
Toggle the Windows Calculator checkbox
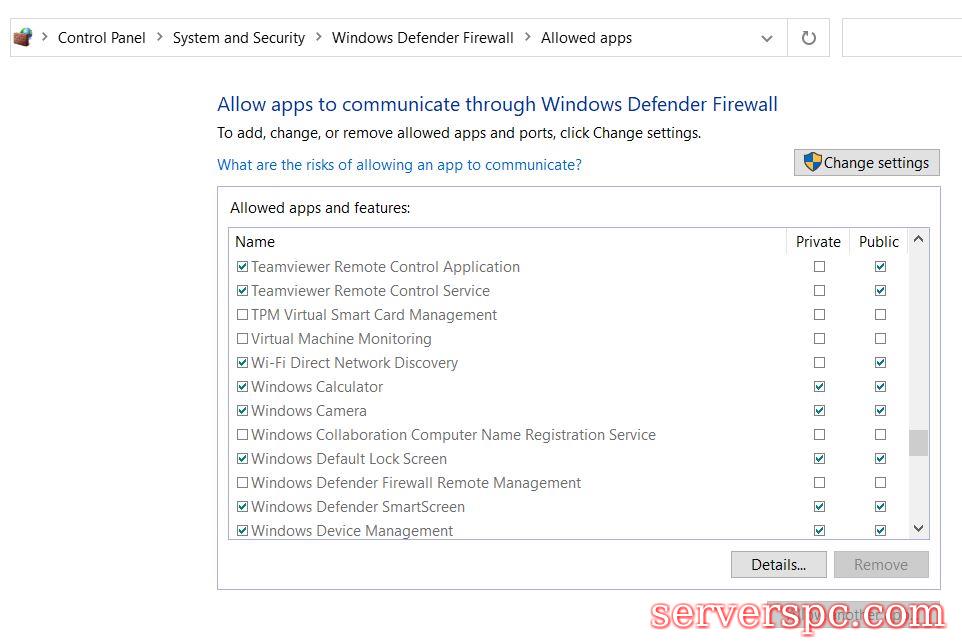tap(242, 387)
